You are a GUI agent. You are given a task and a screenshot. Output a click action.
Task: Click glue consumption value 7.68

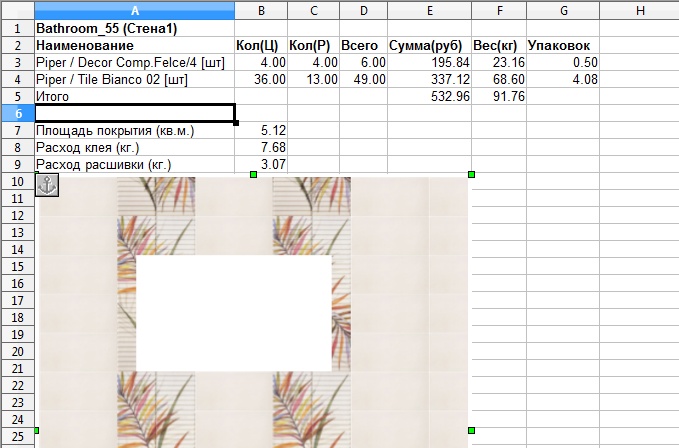click(261, 148)
